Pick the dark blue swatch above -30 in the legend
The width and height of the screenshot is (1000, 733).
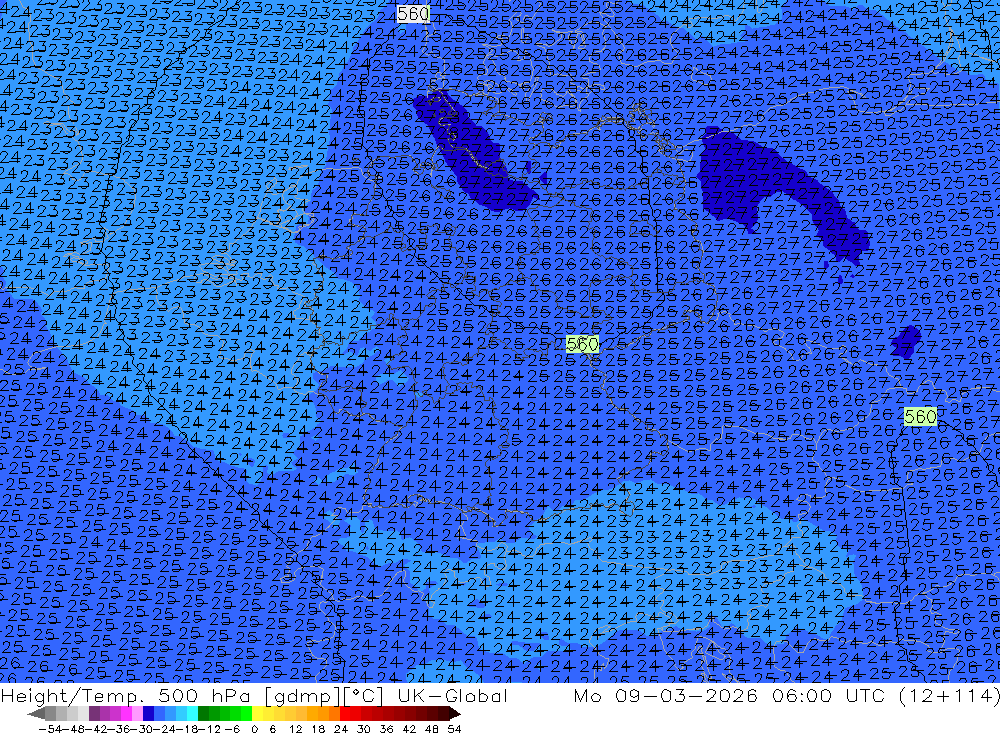tap(148, 714)
